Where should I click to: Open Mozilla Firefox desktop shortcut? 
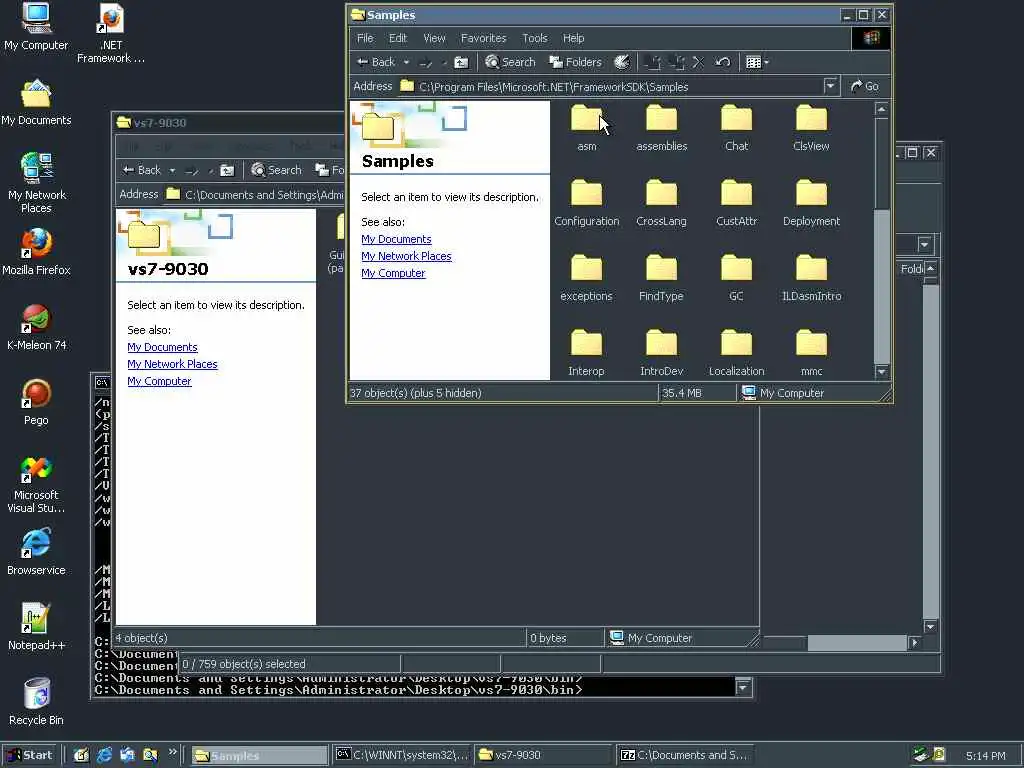[x=36, y=252]
